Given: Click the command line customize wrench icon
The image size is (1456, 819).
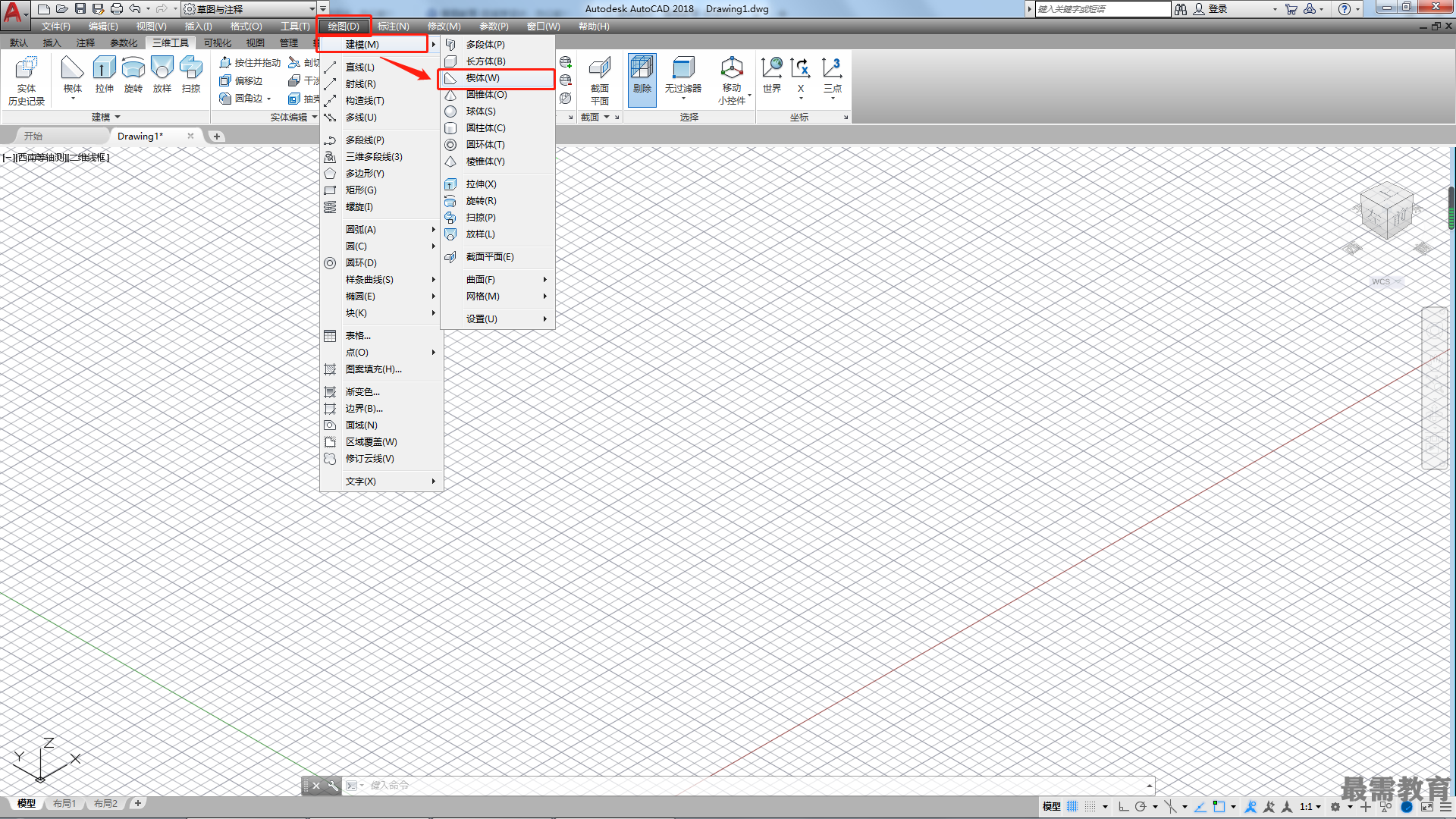Looking at the screenshot, I should coord(333,786).
